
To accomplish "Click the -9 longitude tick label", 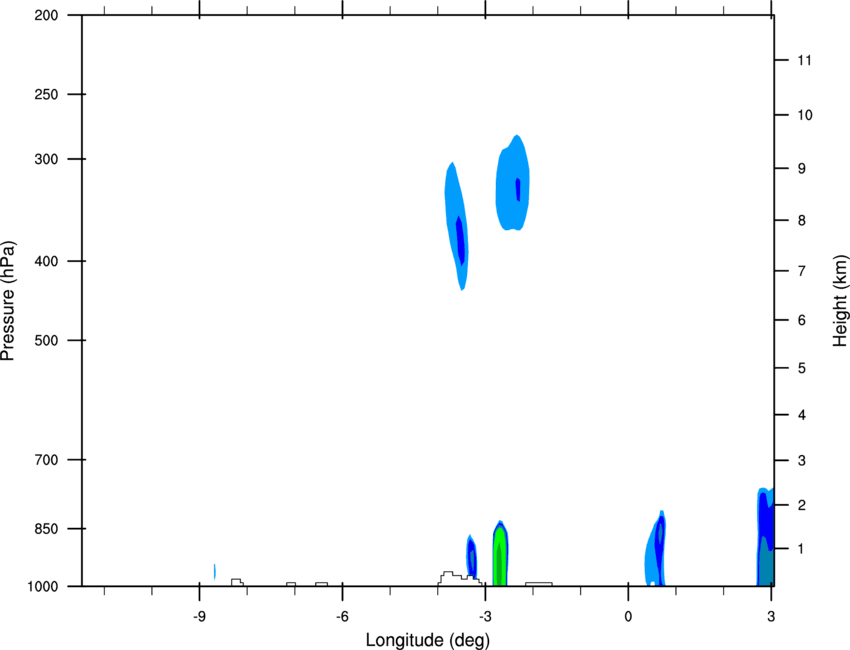I will click(199, 616).
